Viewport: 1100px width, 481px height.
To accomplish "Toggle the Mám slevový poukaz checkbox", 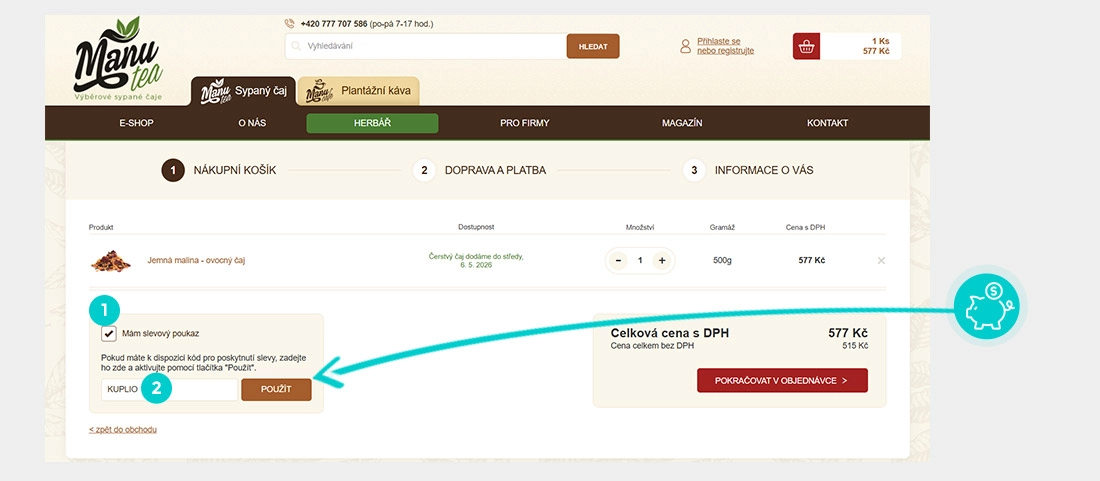I will (x=109, y=334).
